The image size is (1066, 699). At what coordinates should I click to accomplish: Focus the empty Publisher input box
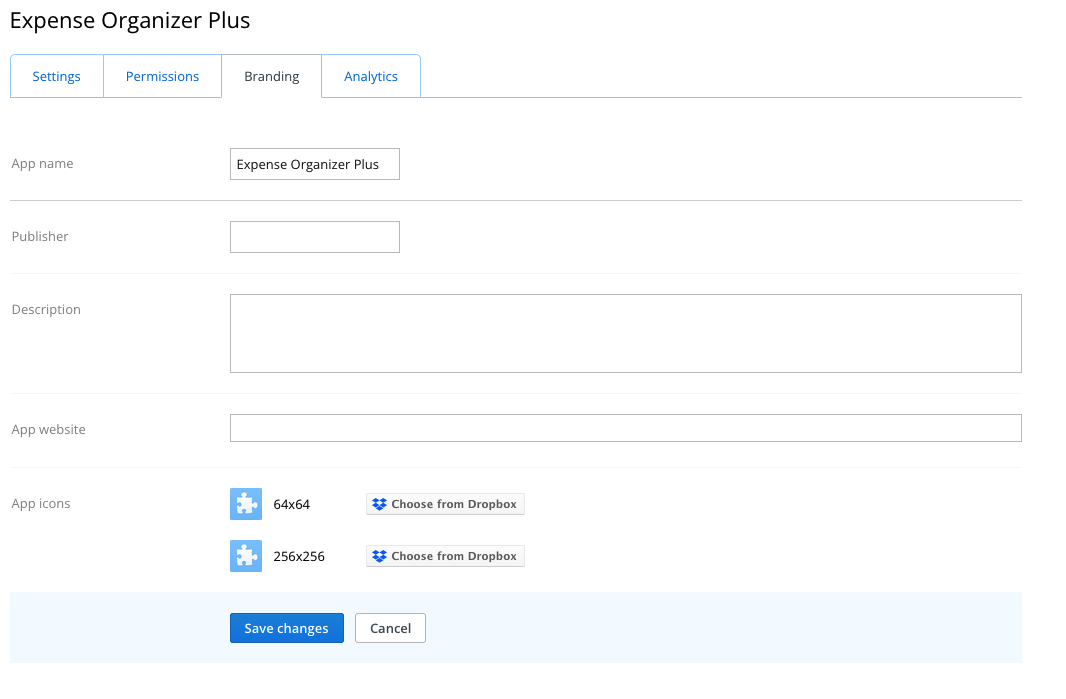[x=314, y=237]
